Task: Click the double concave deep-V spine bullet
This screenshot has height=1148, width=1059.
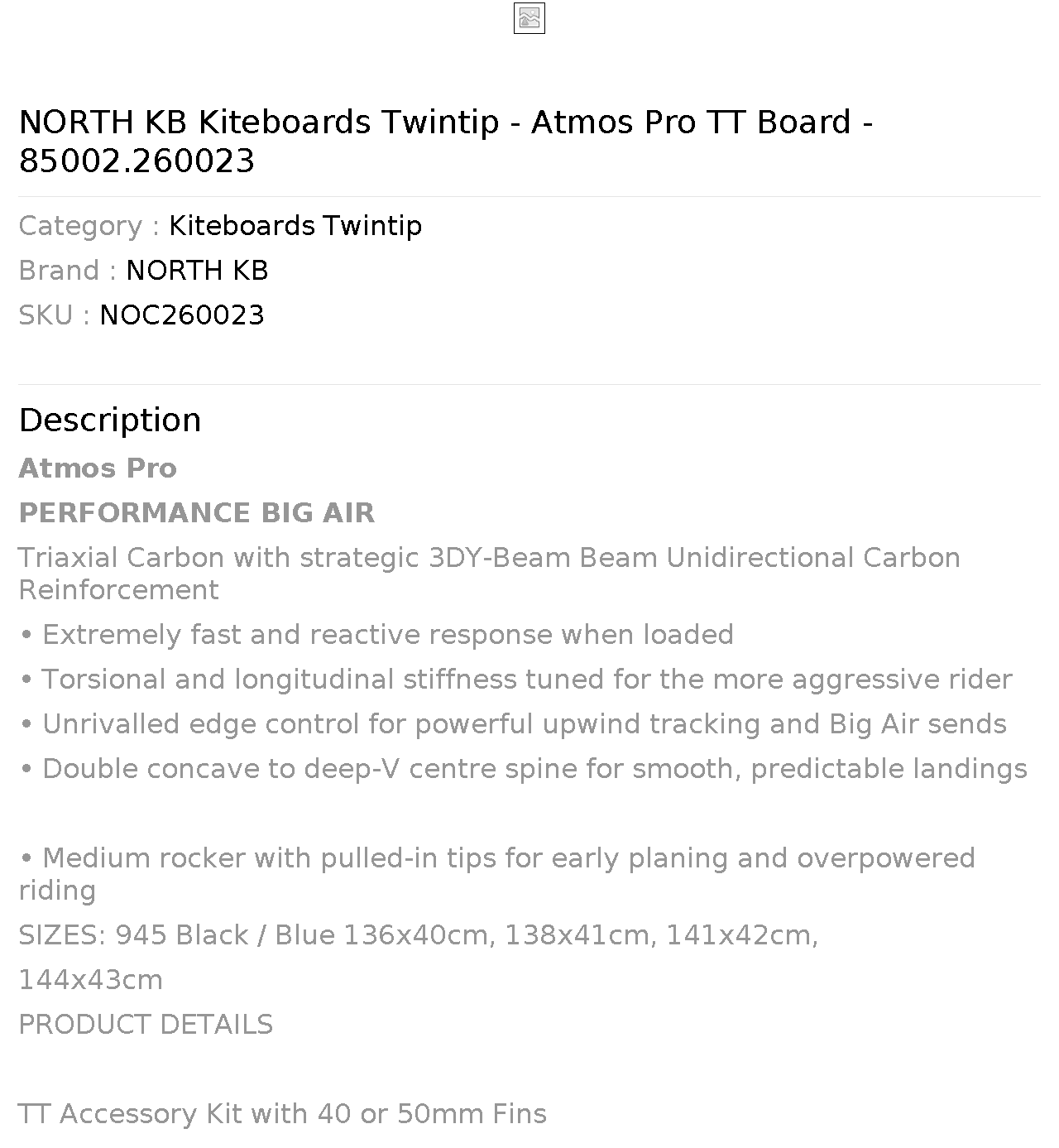Action: click(523, 769)
